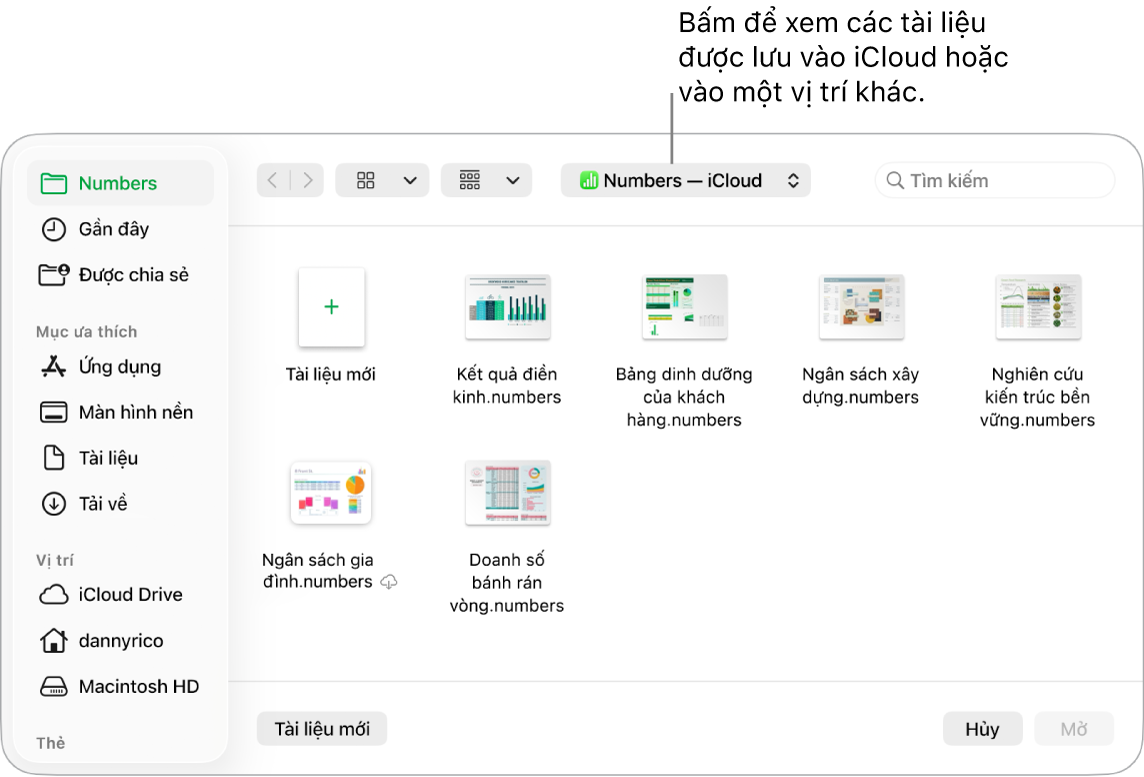This screenshot has height=777, width=1144.
Task: Select Kết quả điền kinh.numbers thumbnail
Action: point(508,307)
